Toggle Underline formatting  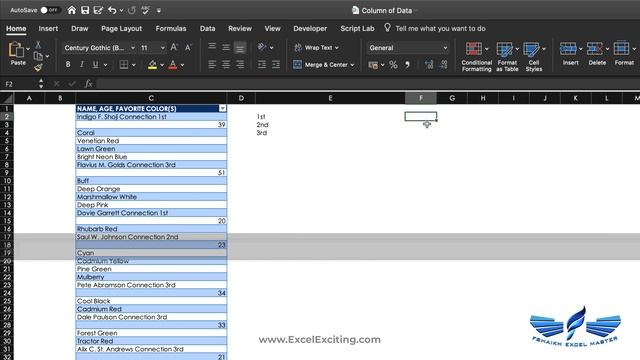96,64
